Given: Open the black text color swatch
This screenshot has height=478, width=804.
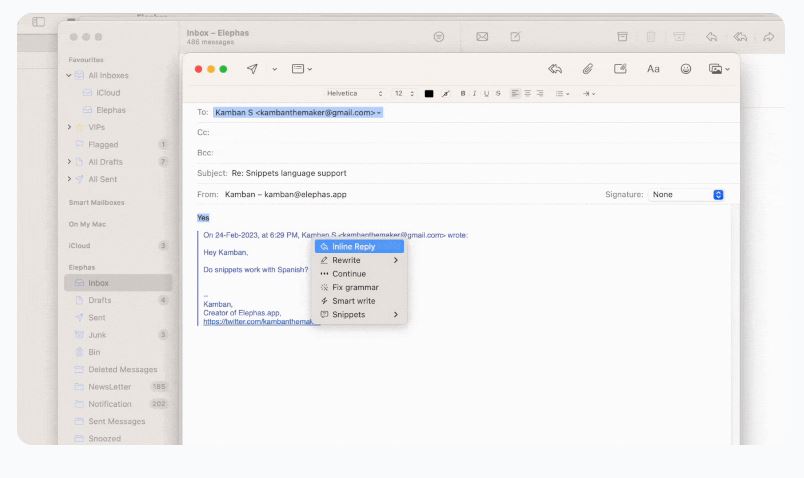Looking at the screenshot, I should 429,93.
